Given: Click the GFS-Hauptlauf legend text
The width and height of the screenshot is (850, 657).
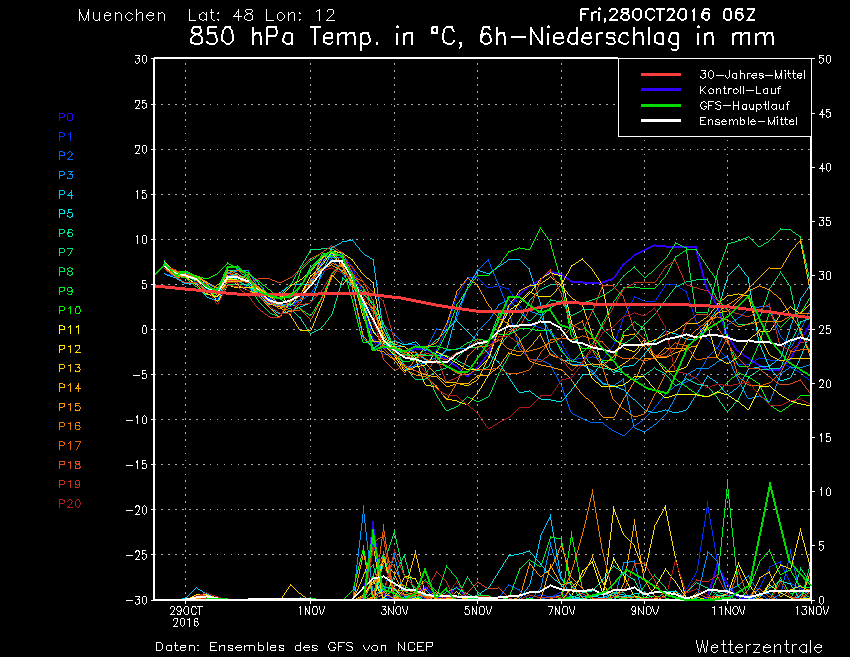Looking at the screenshot, I should pyautogui.click(x=744, y=106).
